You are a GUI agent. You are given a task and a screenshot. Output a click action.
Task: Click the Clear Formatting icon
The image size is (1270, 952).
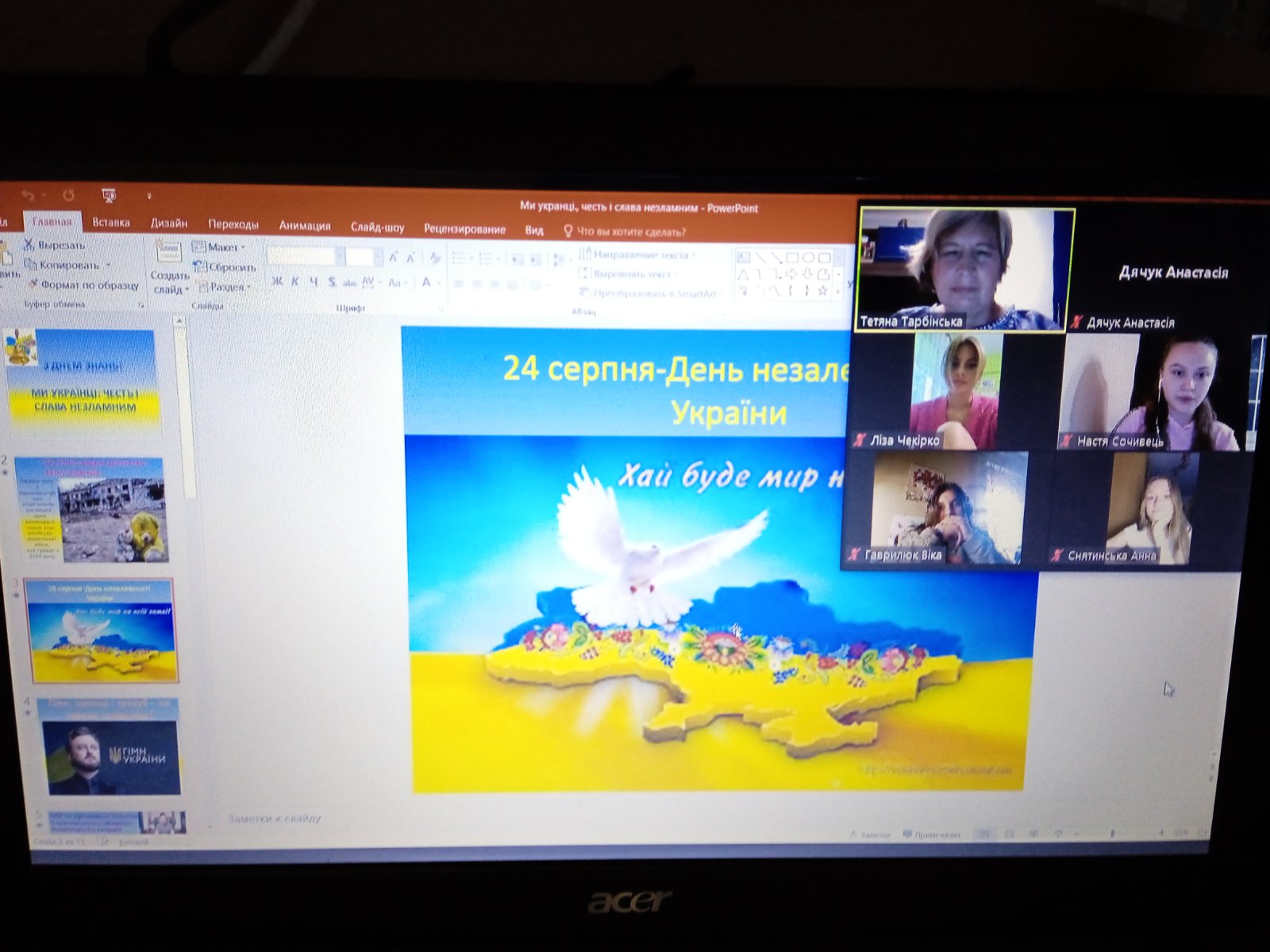coord(434,258)
